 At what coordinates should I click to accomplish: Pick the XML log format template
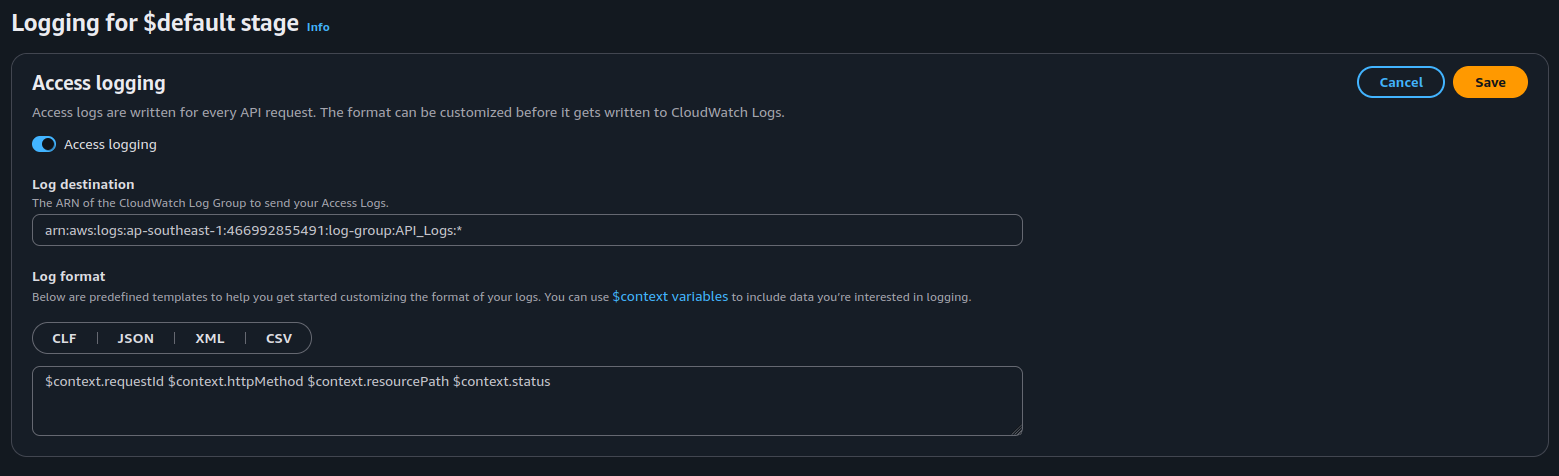tap(210, 338)
